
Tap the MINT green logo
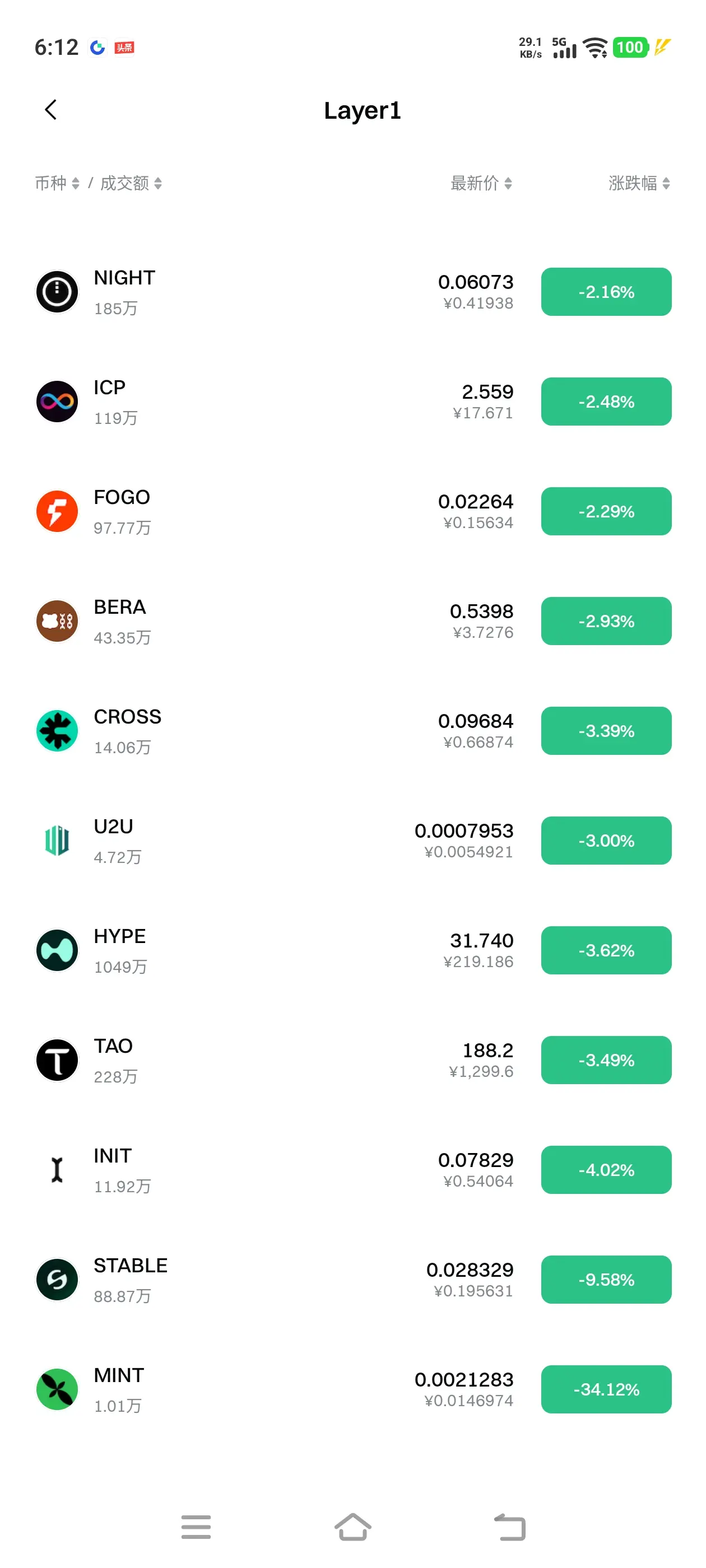[57, 1389]
